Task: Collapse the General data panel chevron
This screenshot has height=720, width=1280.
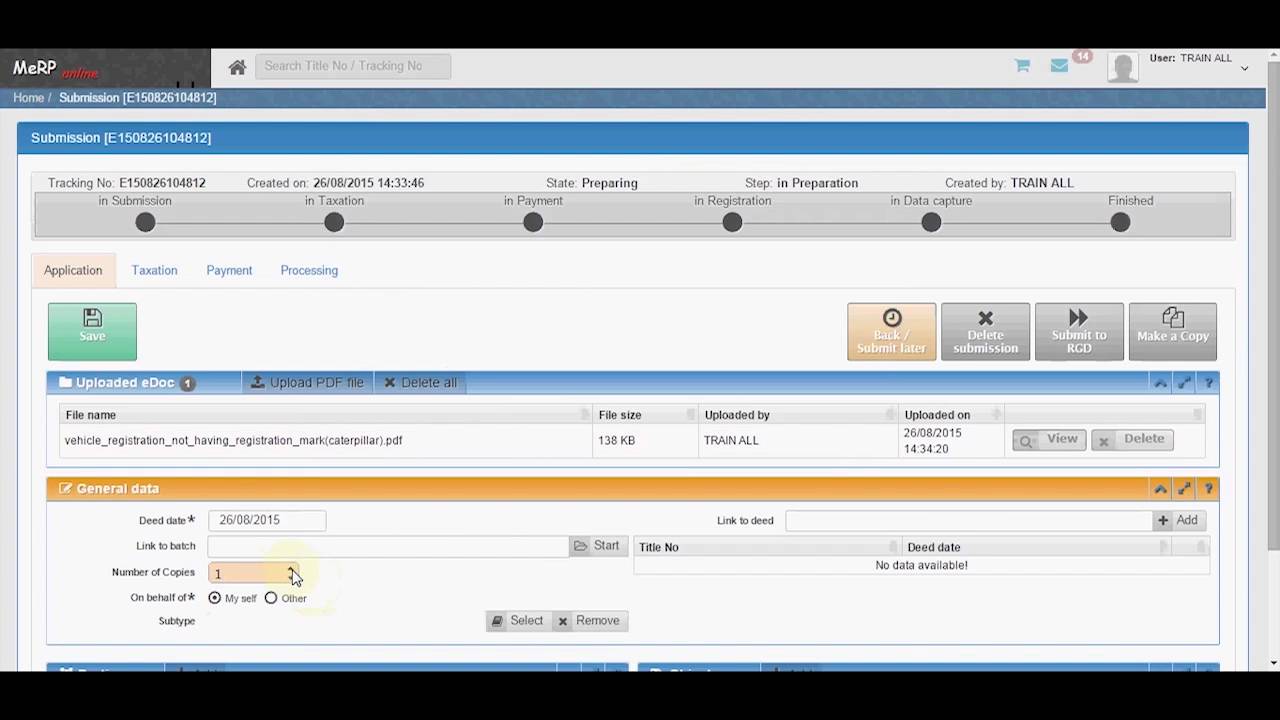Action: point(1160,489)
